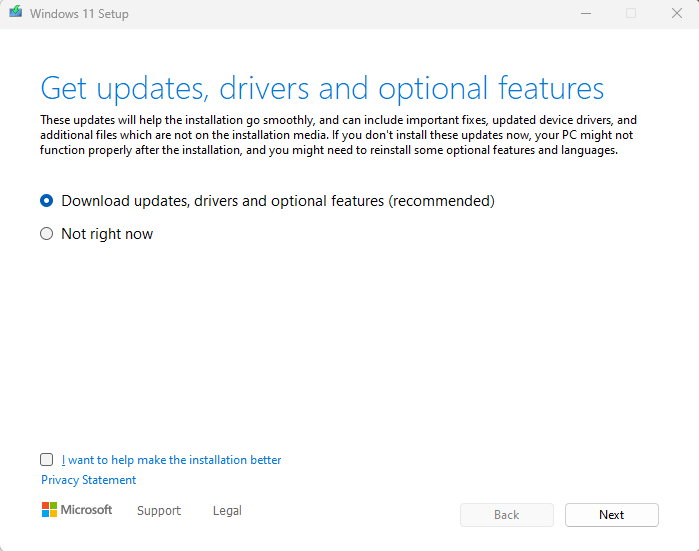Click the Get updates, drivers and optional features heading
The image size is (699, 551).
(322, 89)
